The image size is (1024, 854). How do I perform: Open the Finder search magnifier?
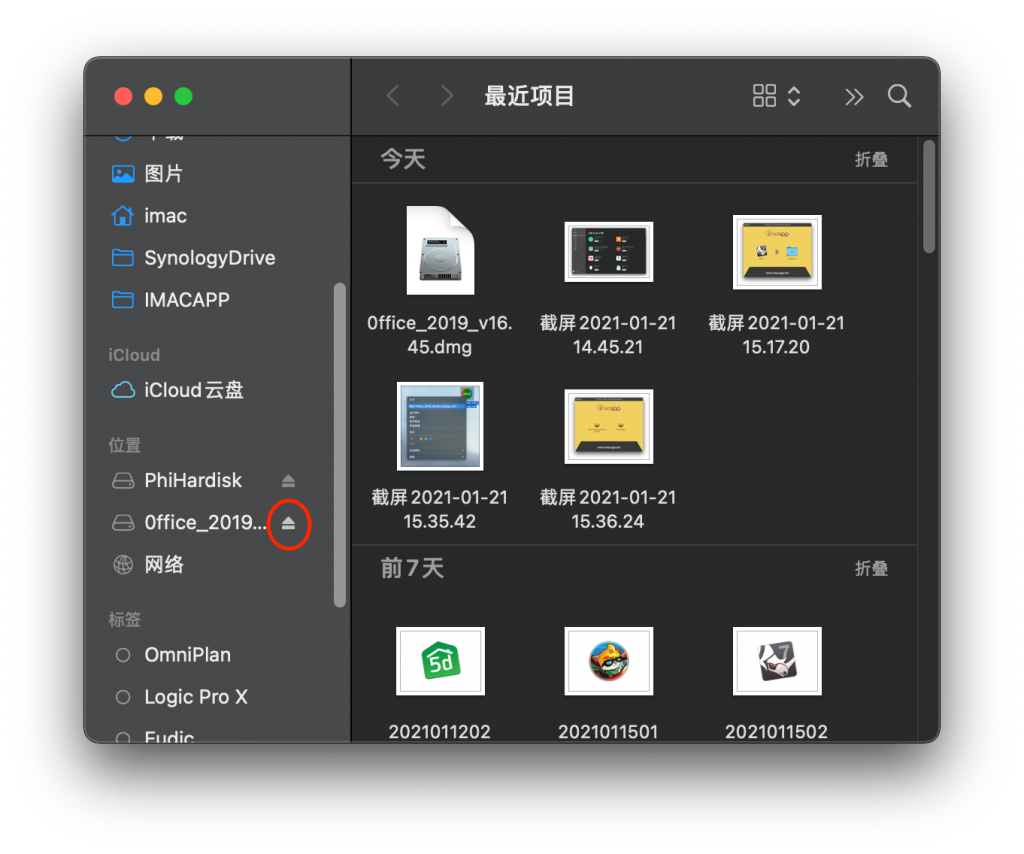(899, 96)
